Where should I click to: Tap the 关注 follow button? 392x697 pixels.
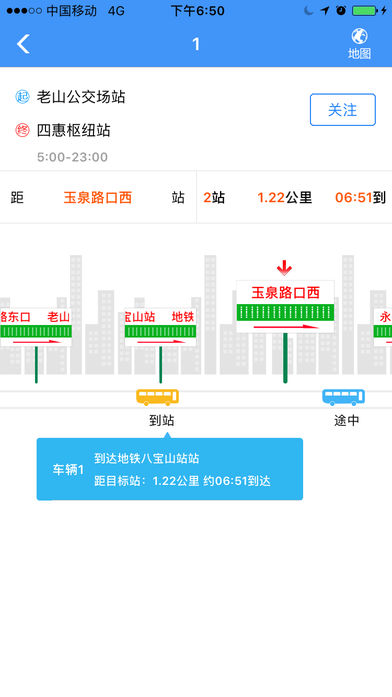343,110
